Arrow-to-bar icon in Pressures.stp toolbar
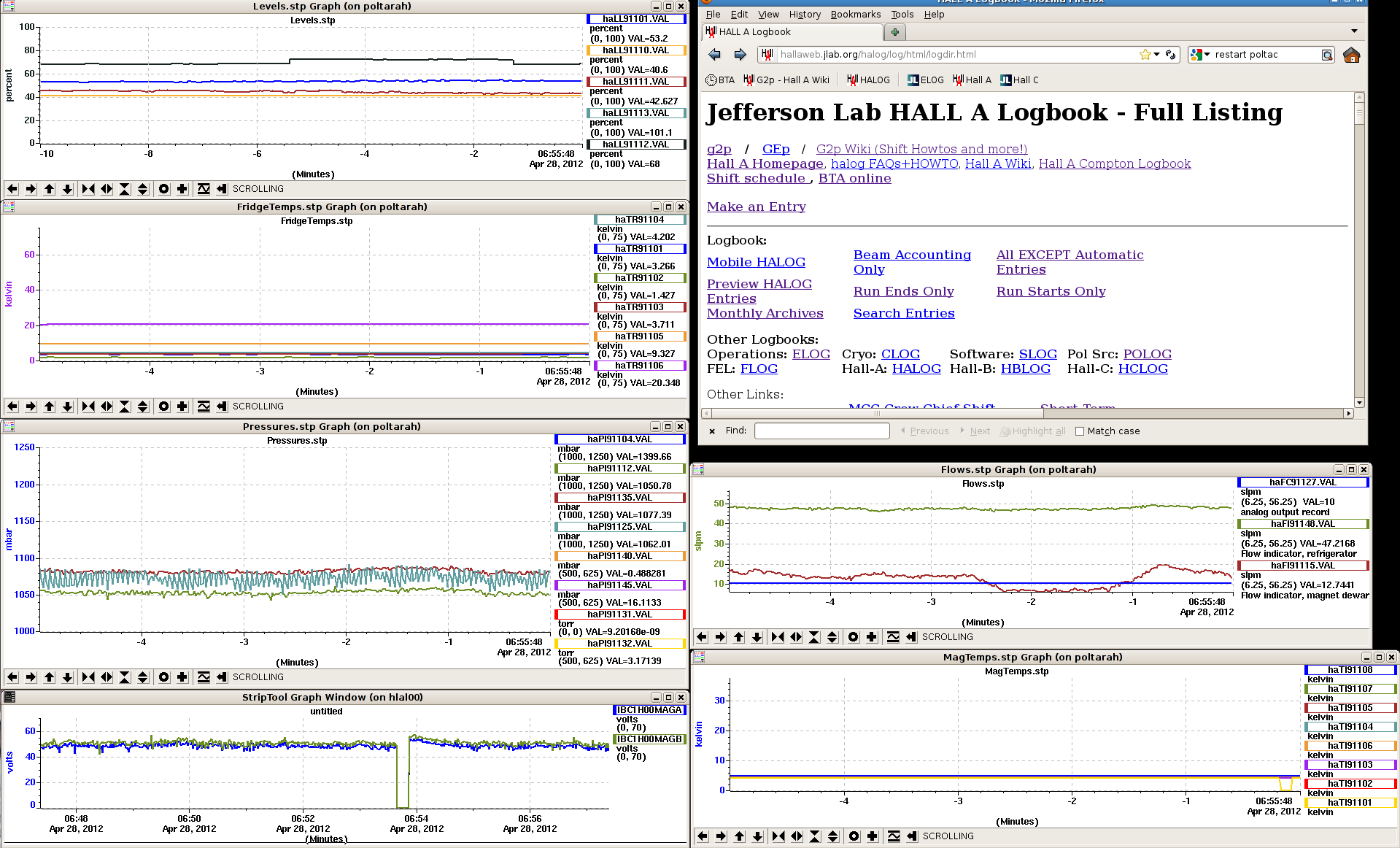Screen dimensions: 1400x848 pyautogui.click(x=221, y=677)
